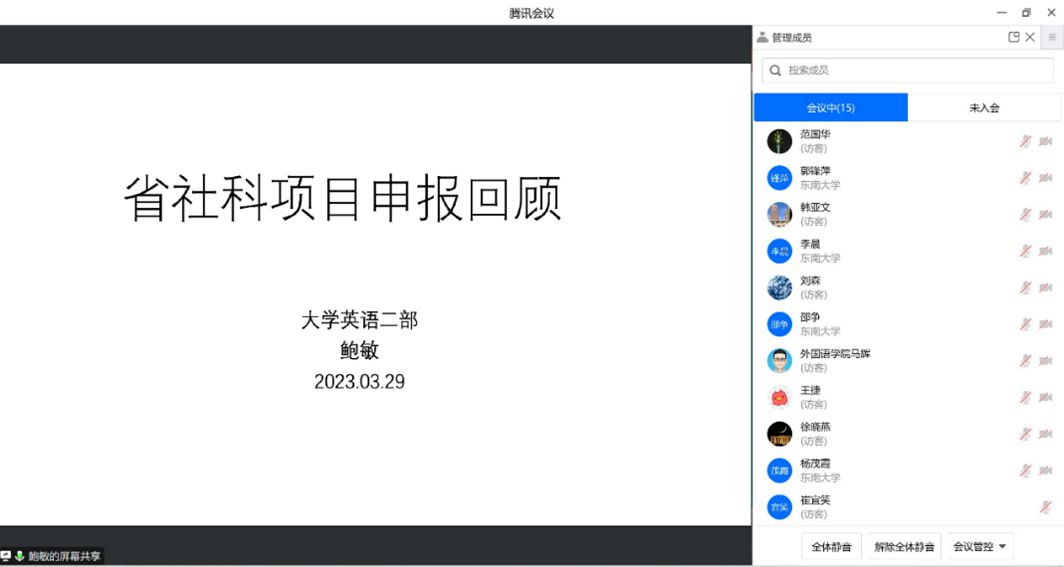Toggle microphone icon for 李晨
Screen dimensions: 1064x567
[1025, 251]
